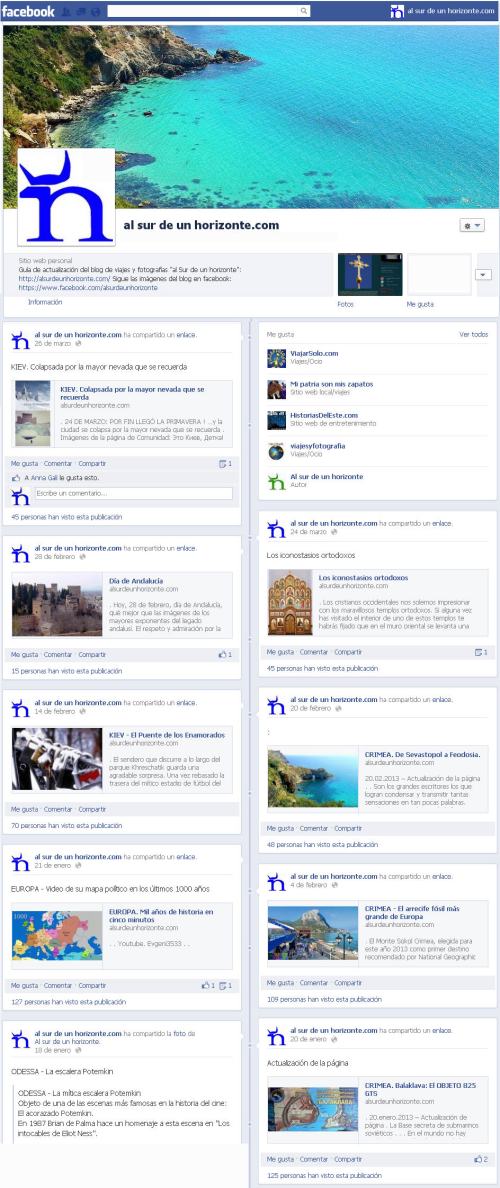Open CRIMEA arrecife fósil link
The width and height of the screenshot is (500, 1188).
pos(412,913)
